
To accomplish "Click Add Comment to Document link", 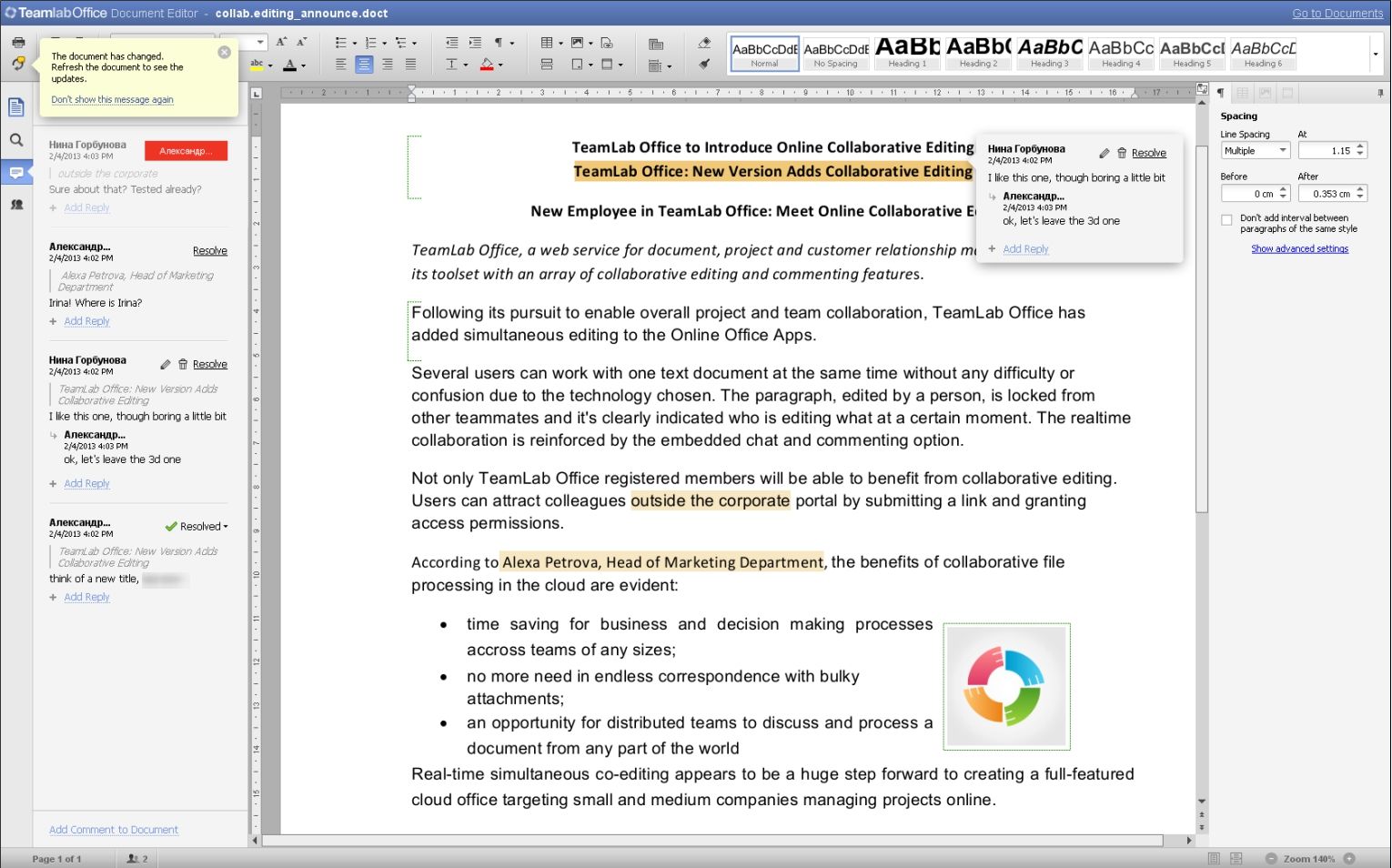I will [114, 830].
